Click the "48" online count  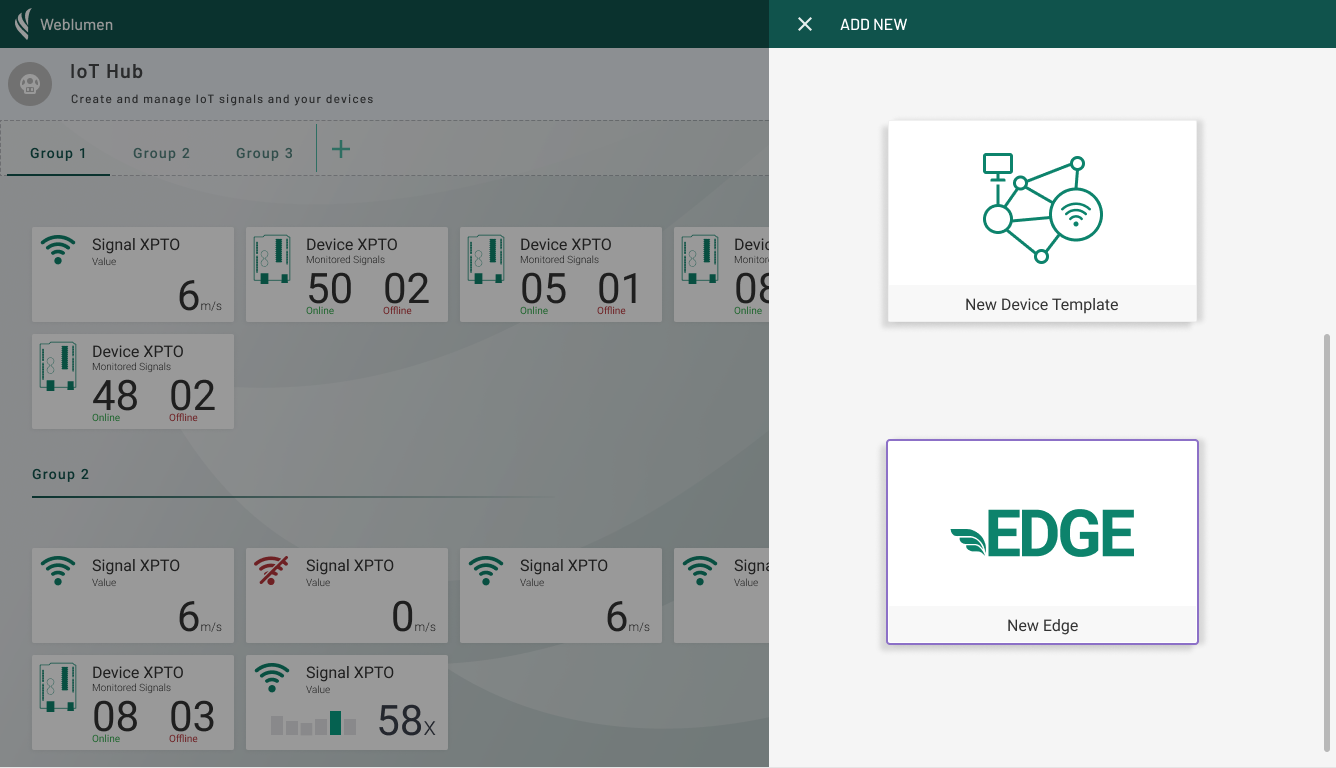[x=115, y=396]
